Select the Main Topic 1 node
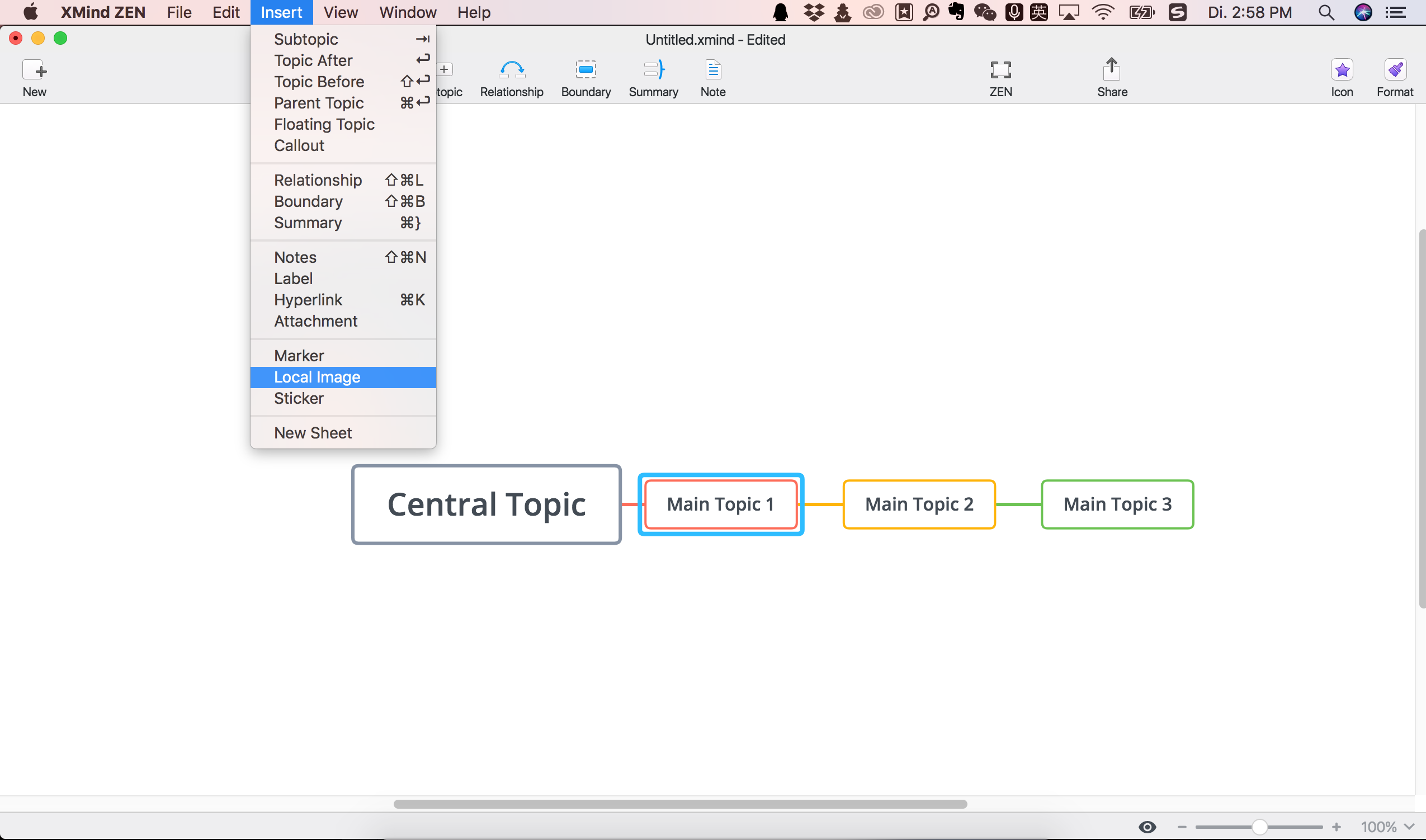1426x840 pixels. (720, 504)
